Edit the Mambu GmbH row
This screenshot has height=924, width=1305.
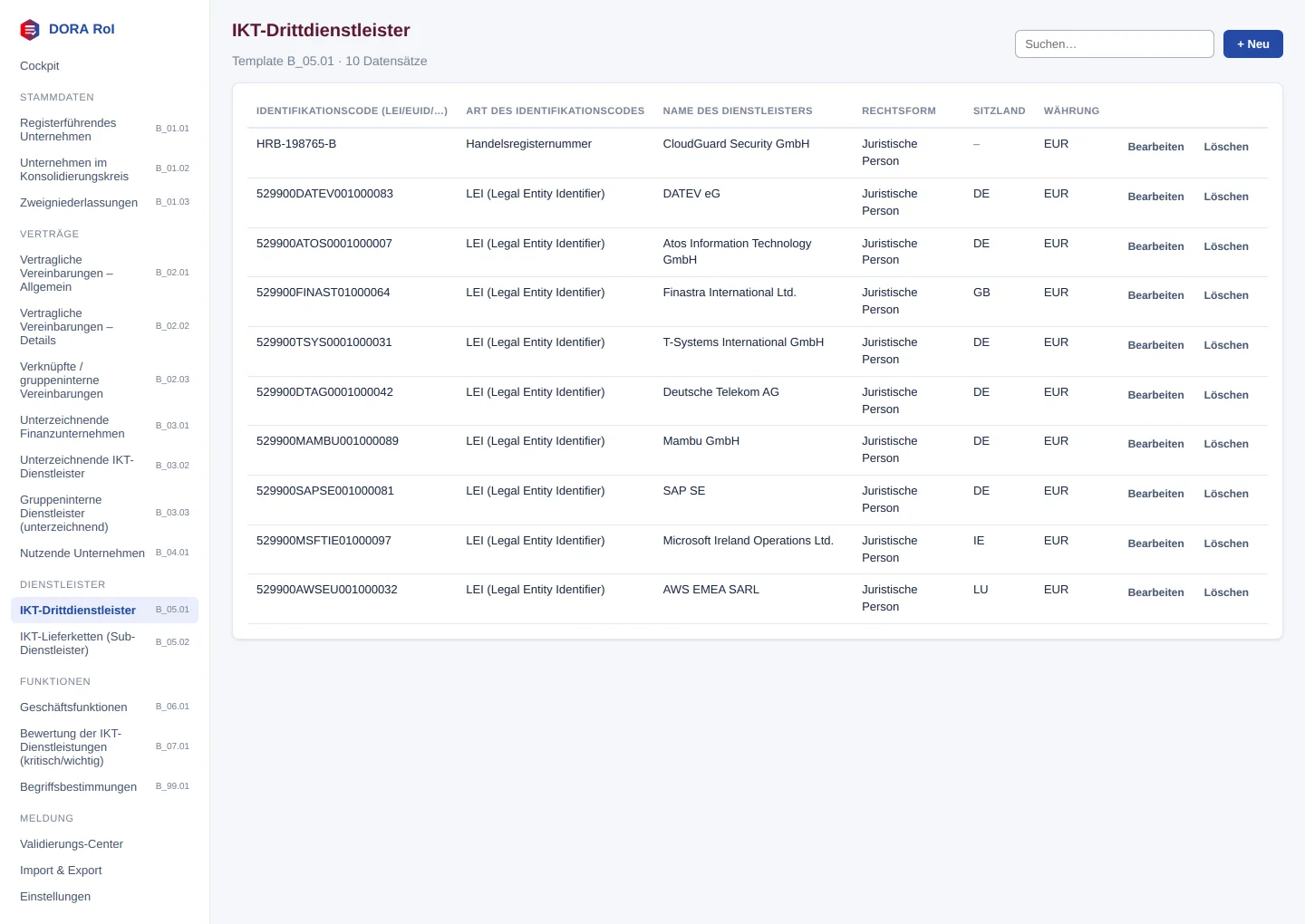pyautogui.click(x=1155, y=444)
